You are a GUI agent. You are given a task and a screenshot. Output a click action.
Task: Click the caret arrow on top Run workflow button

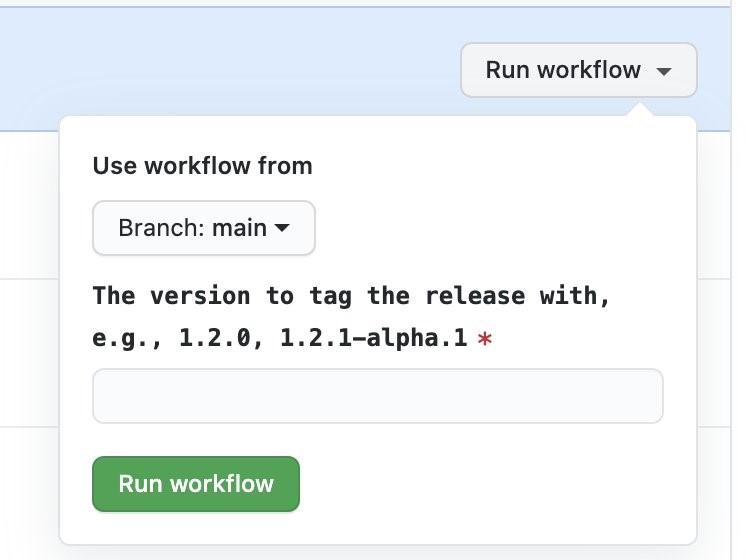[x=664, y=72]
